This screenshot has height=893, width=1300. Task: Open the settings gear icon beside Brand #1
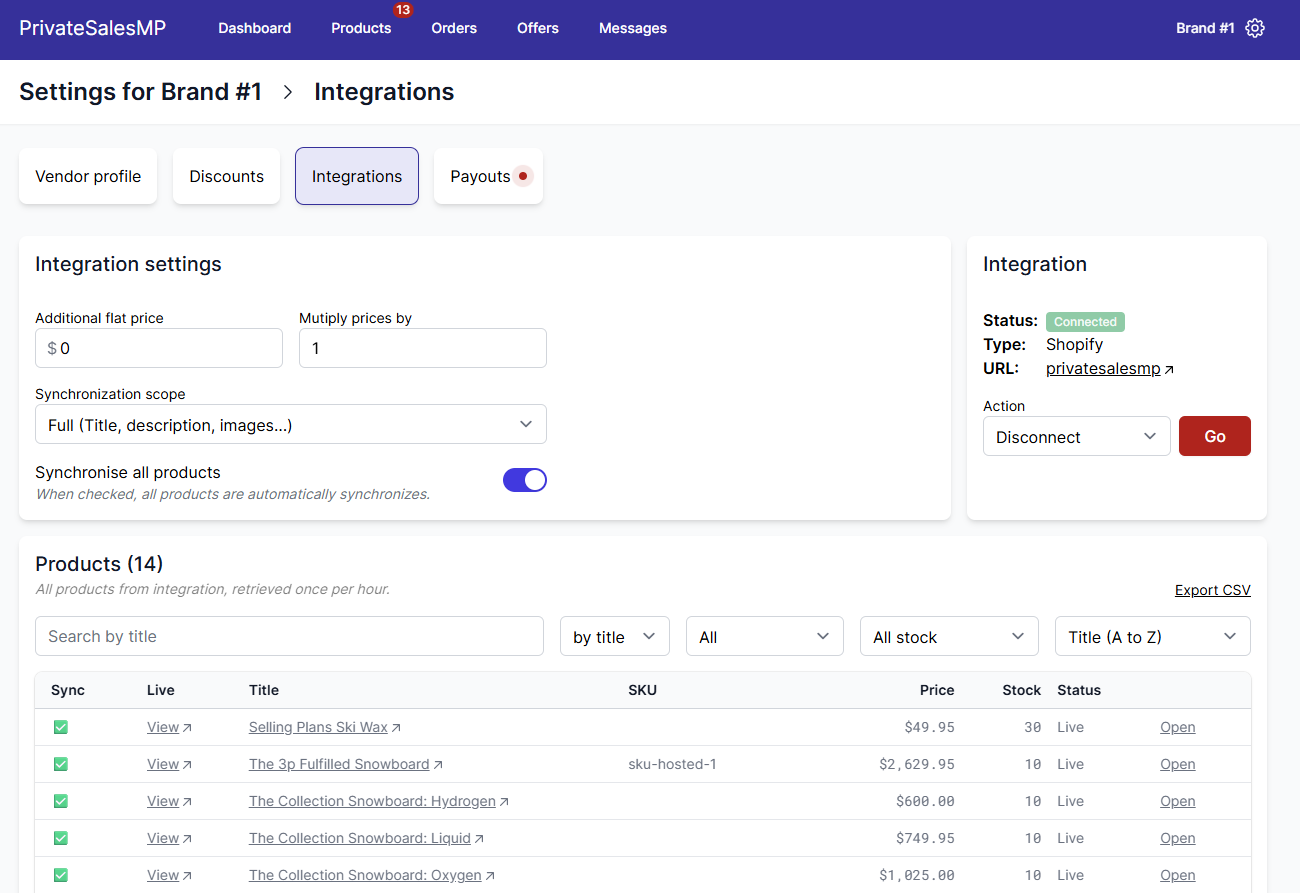point(1255,28)
